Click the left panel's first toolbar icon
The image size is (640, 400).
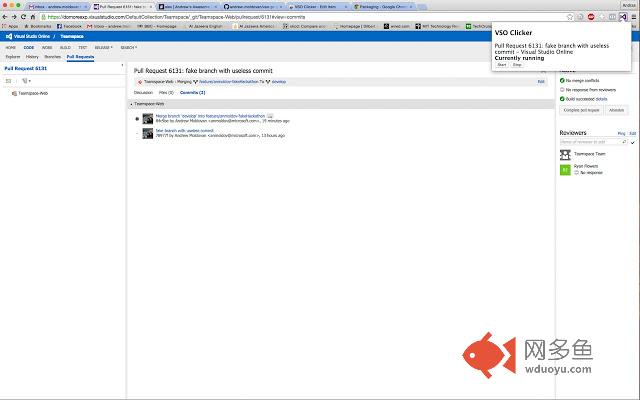pos(8,81)
